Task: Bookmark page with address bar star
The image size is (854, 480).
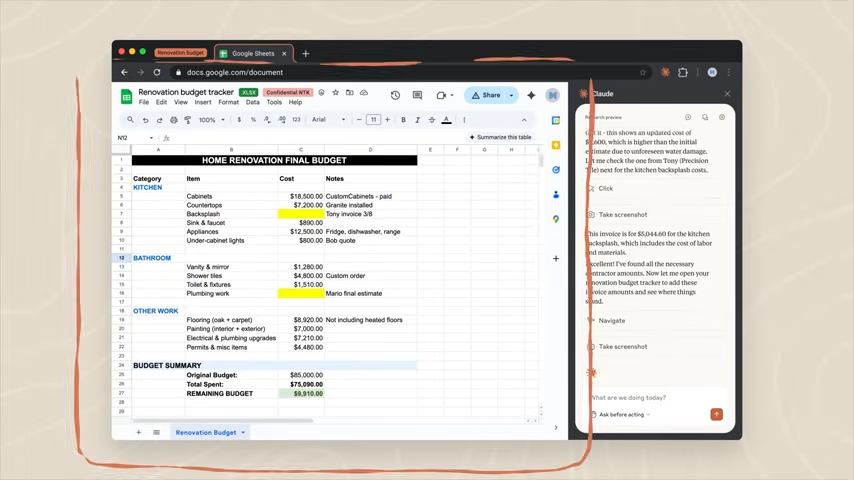Action: pos(643,72)
